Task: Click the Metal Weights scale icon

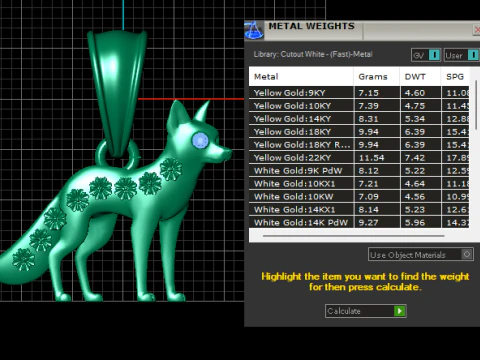Action: click(254, 30)
